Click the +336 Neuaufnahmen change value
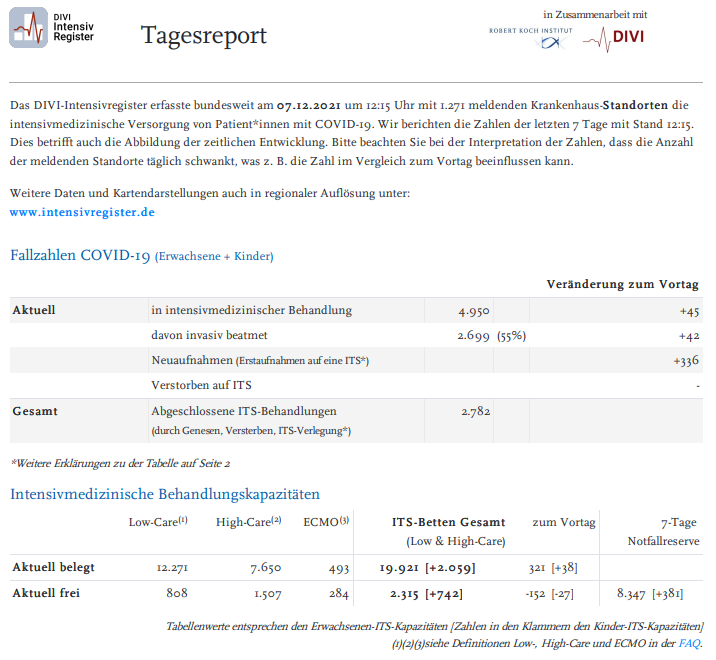 684,360
